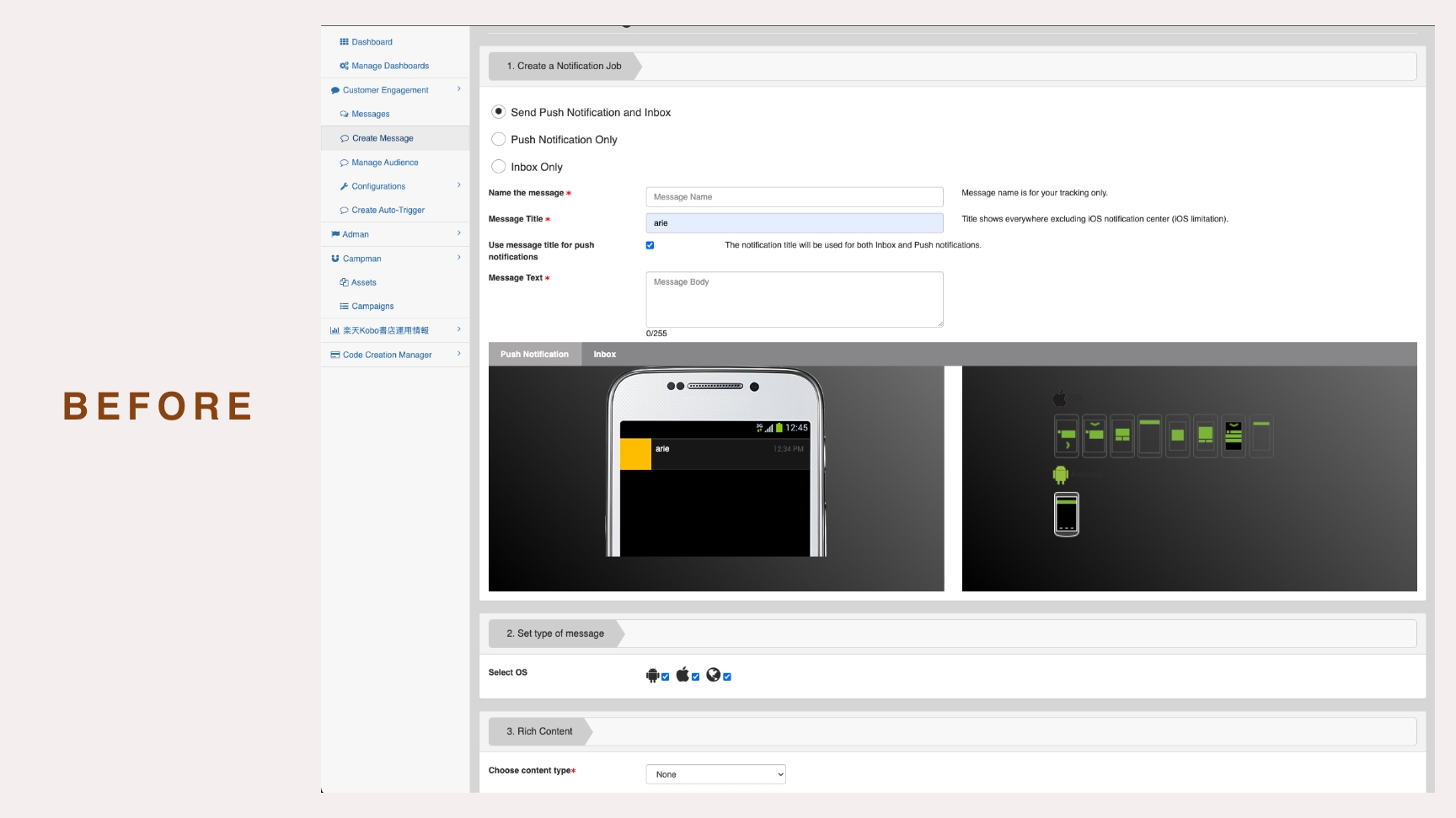The height and width of the screenshot is (818, 1456).
Task: Click the Configurations wrench icon
Action: point(344,186)
